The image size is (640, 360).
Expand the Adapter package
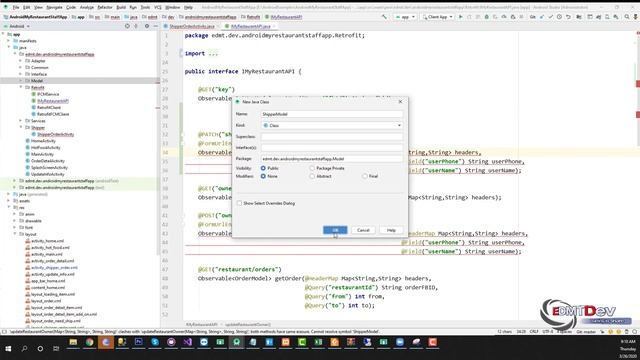(x=21, y=61)
